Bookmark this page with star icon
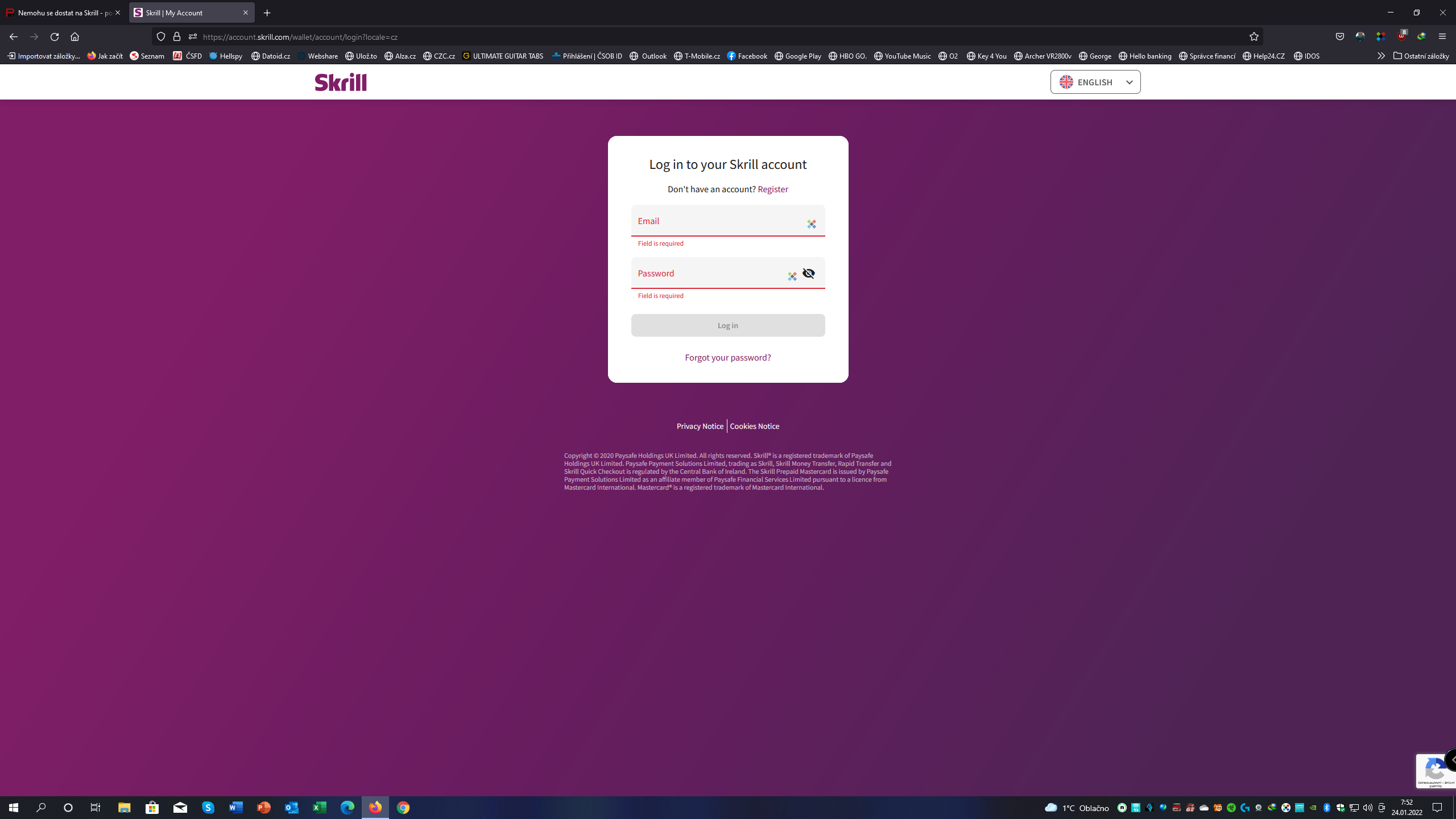 pos(1254,36)
